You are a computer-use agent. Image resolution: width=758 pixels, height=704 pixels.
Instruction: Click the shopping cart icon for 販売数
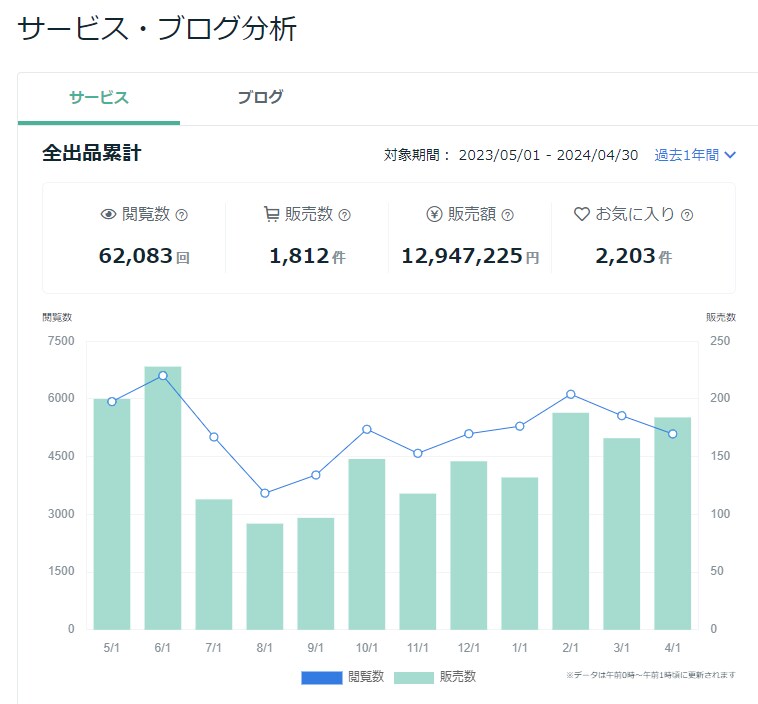pos(271,214)
